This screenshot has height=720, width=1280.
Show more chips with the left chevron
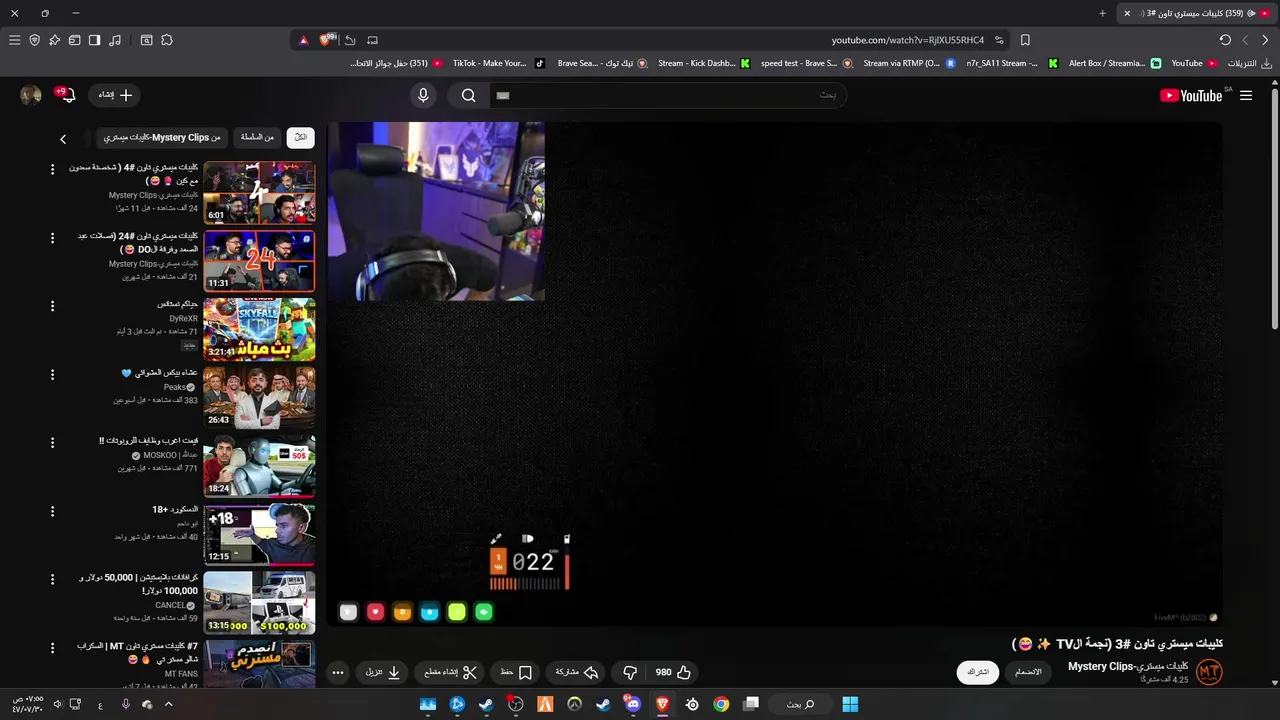[x=63, y=139]
